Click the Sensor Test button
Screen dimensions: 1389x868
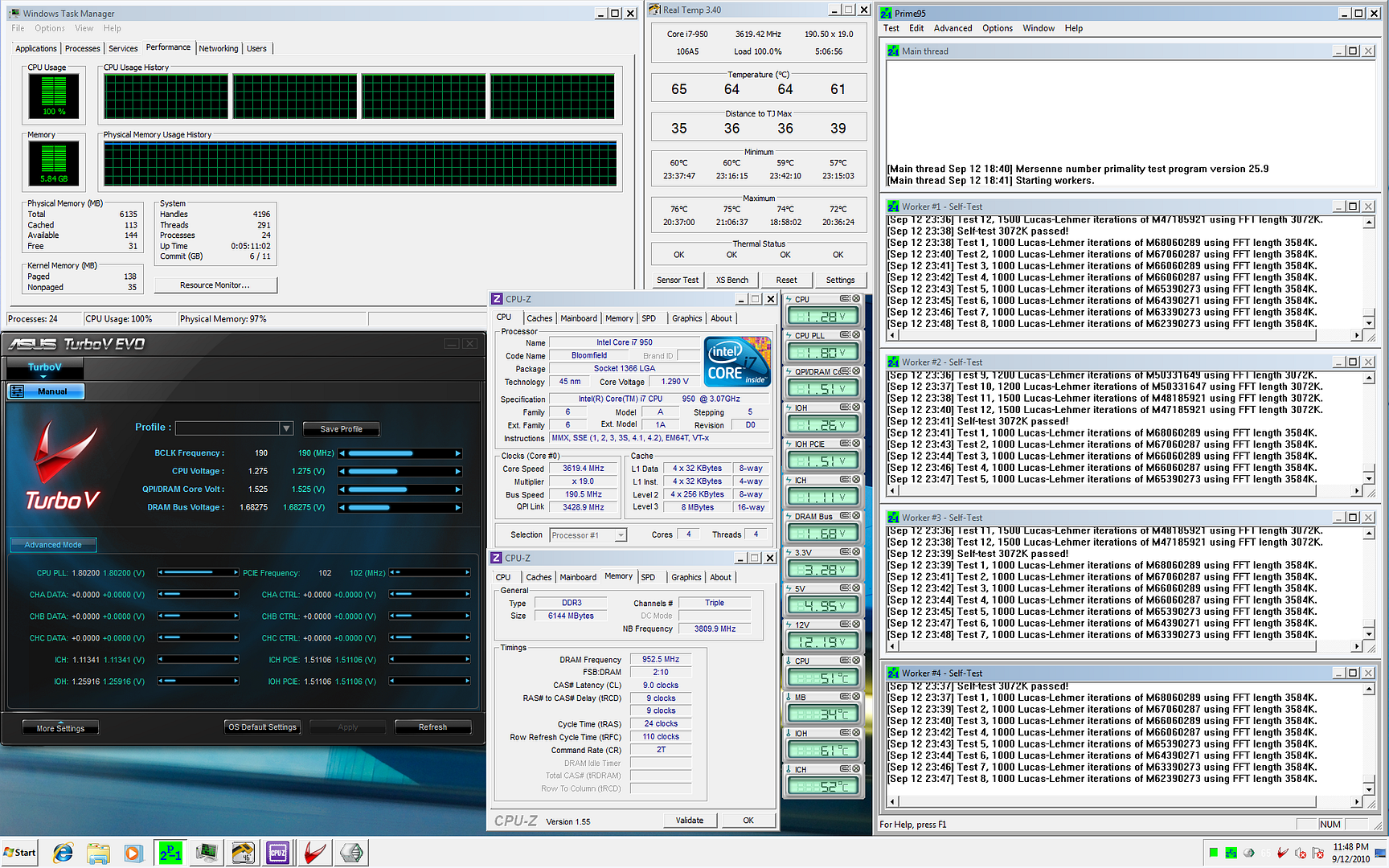point(678,280)
